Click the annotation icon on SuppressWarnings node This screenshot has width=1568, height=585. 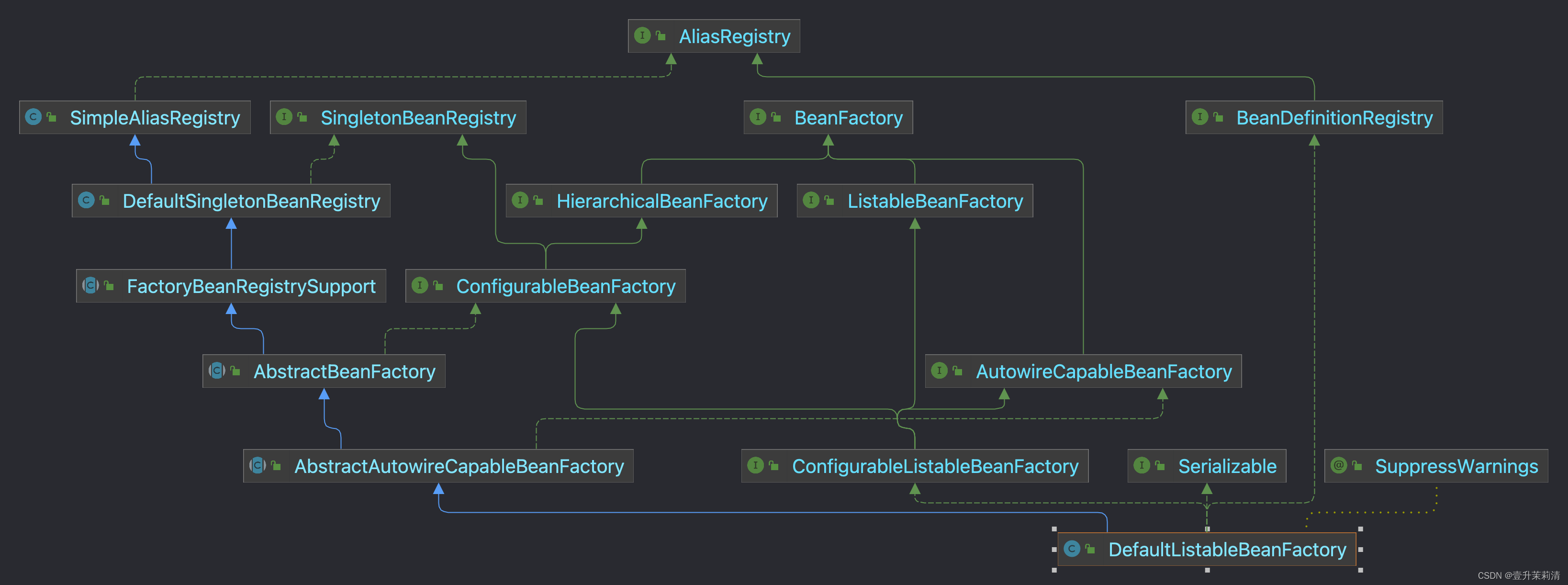tap(1339, 465)
